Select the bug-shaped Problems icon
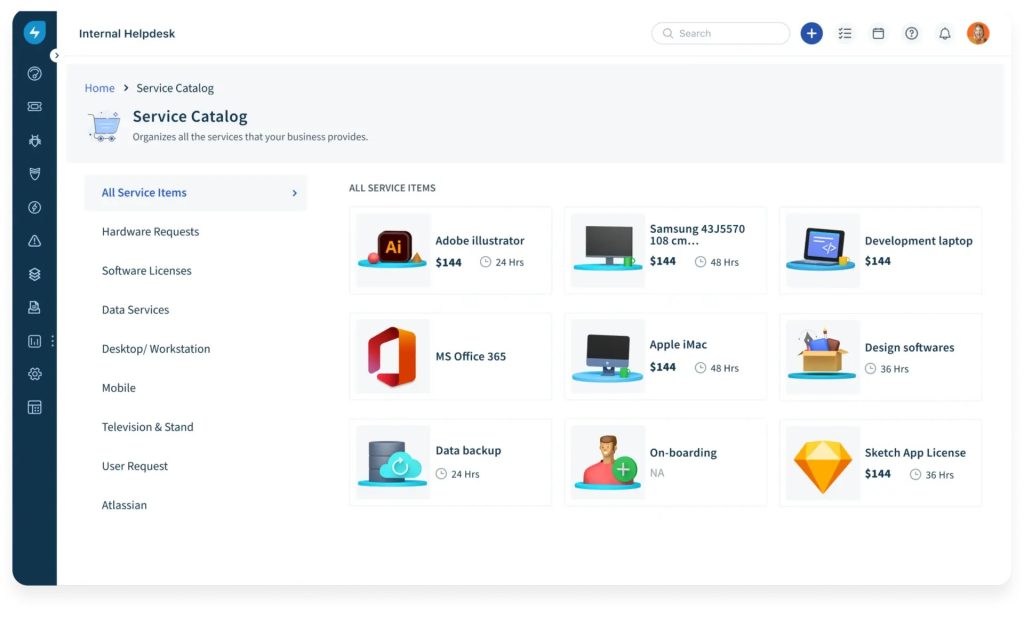Image resolution: width=1024 pixels, height=627 pixels. click(x=34, y=140)
